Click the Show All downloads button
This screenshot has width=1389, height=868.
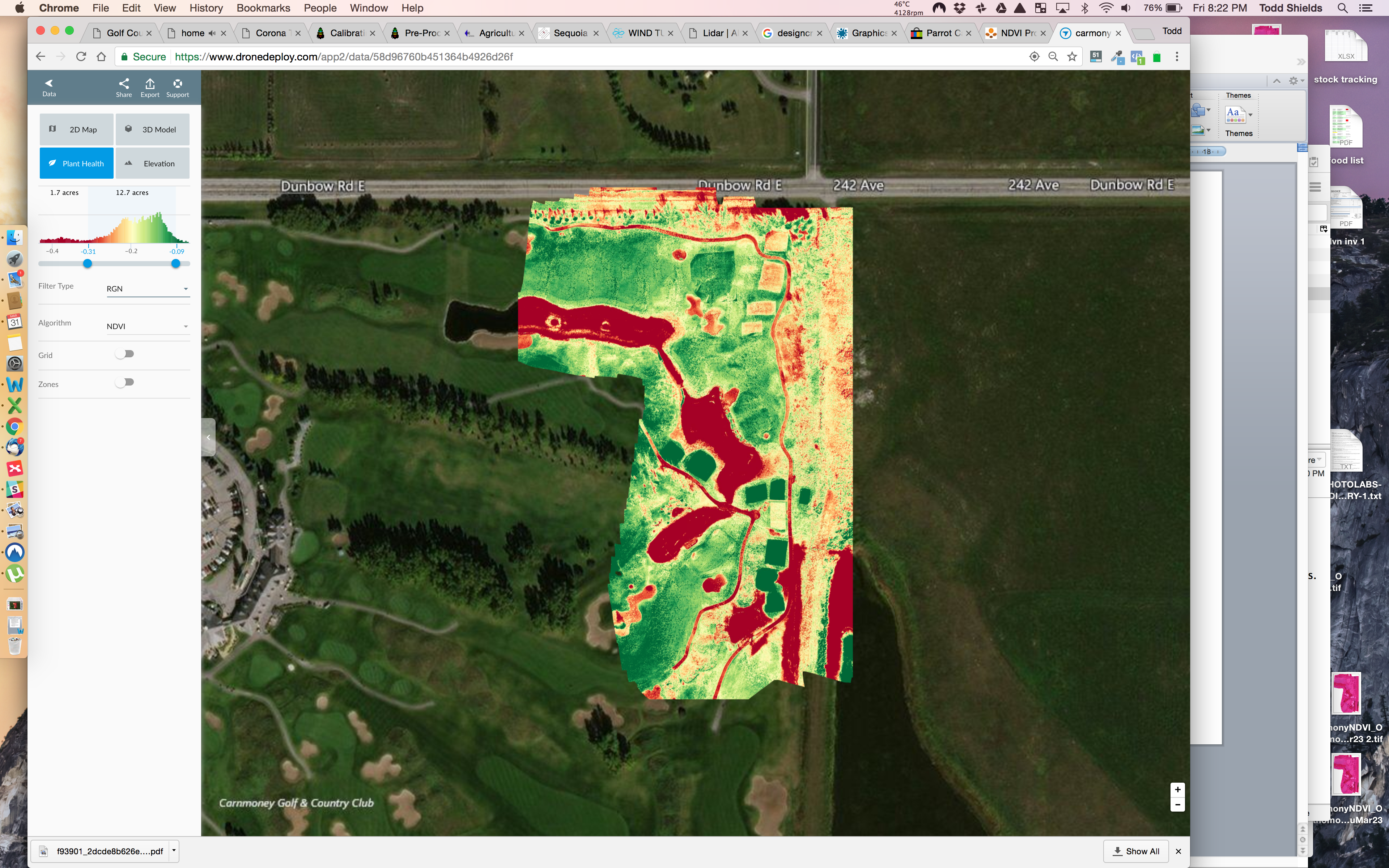(1137, 851)
